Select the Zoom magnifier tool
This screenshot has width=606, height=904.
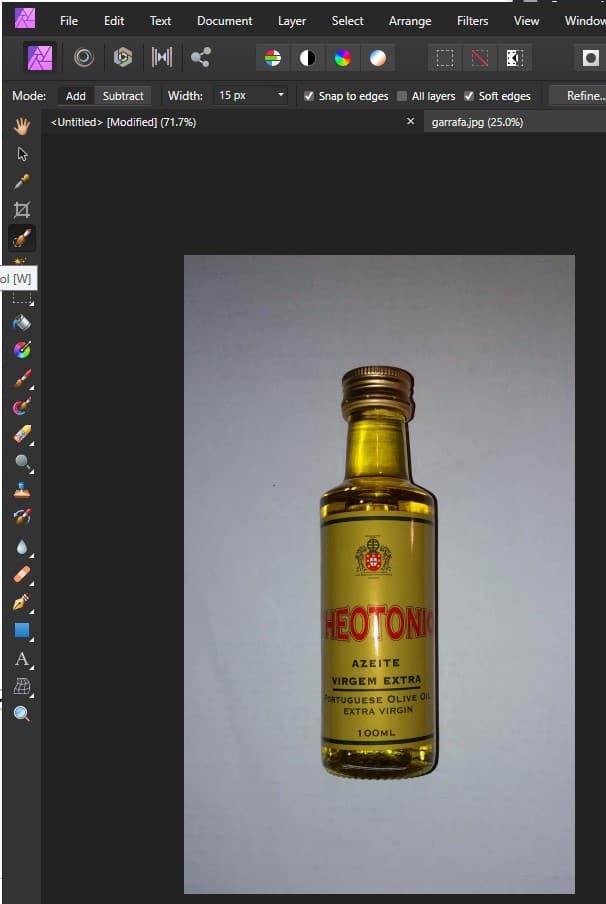[22, 714]
